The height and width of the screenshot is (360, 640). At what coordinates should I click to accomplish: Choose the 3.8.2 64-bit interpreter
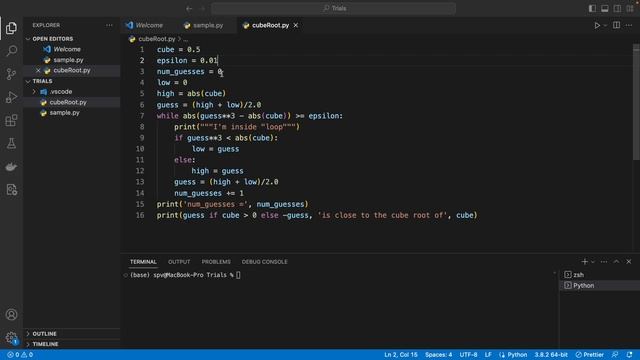tap(551, 355)
